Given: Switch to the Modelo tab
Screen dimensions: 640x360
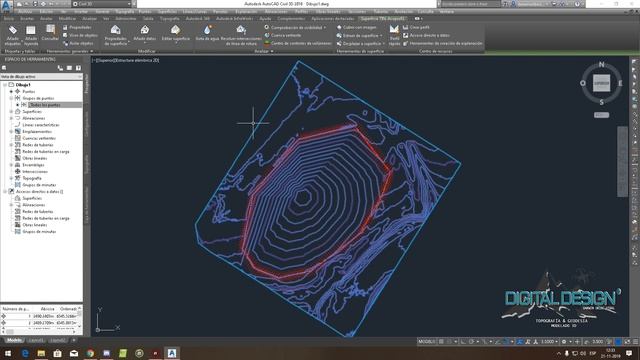Looking at the screenshot, I should 14,340.
